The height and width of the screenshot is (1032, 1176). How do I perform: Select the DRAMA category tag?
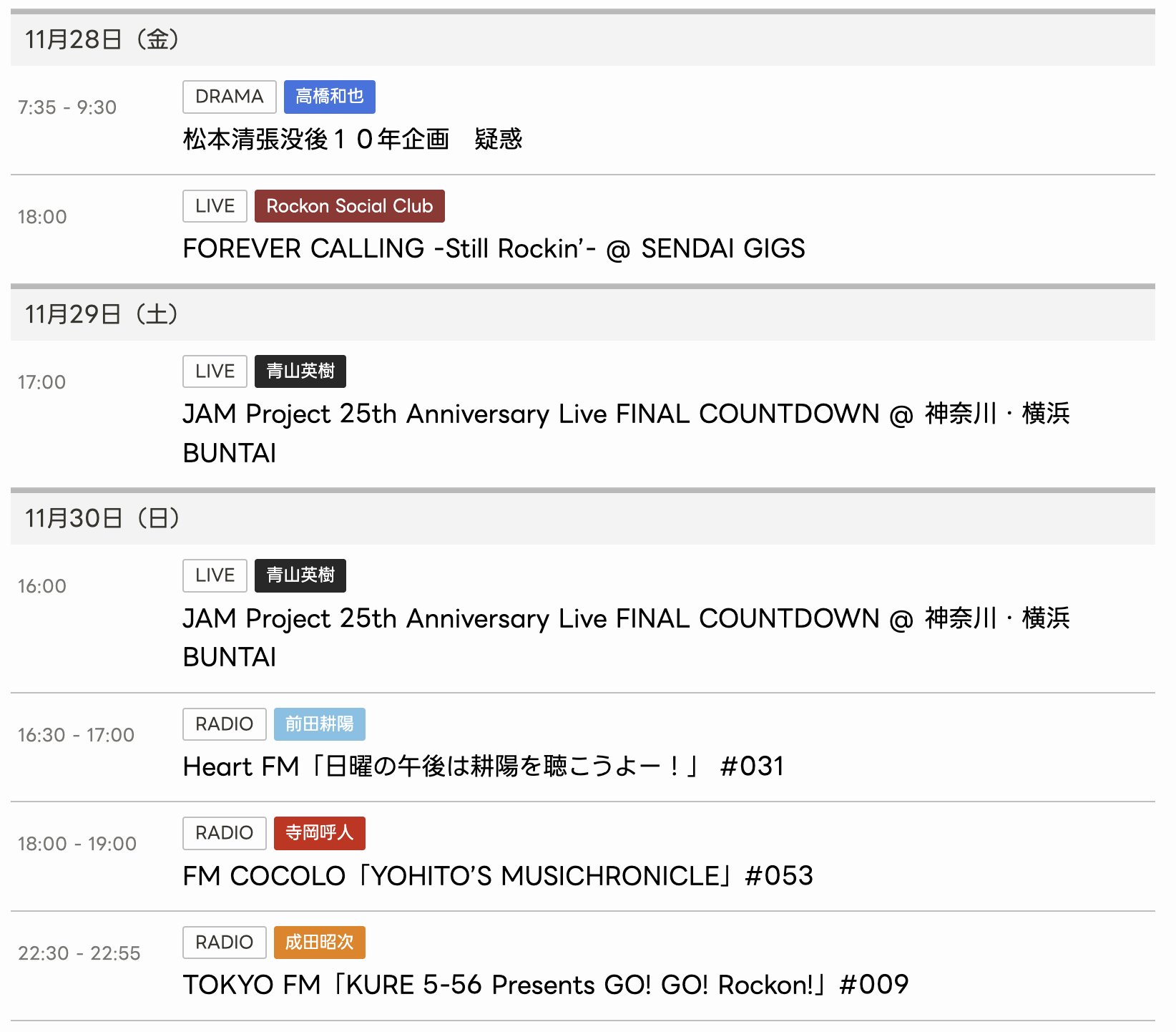[229, 97]
